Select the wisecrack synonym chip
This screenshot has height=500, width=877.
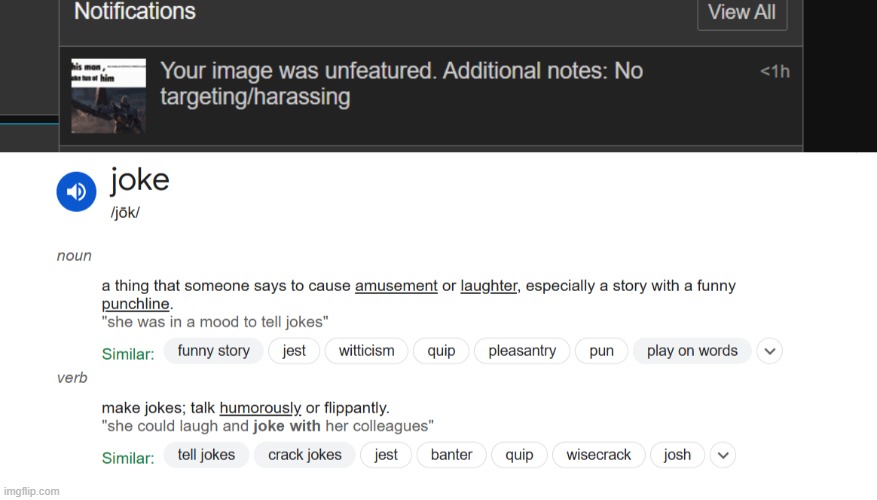pos(598,455)
